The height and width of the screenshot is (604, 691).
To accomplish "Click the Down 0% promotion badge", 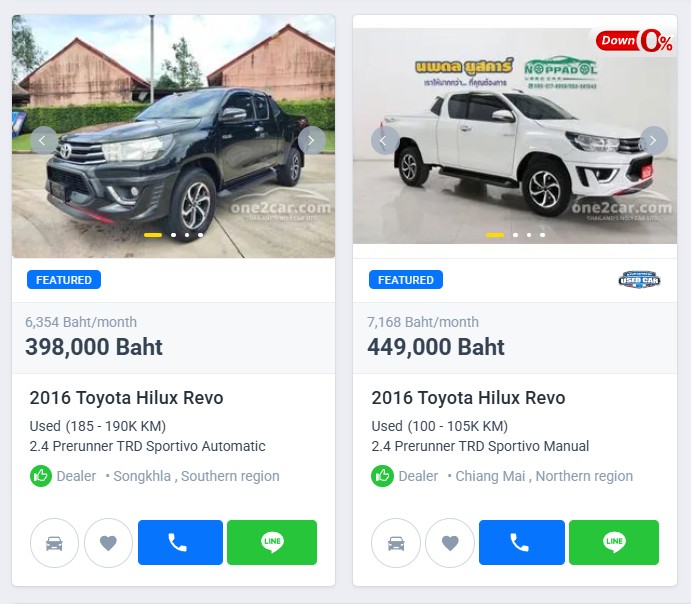I will point(634,41).
